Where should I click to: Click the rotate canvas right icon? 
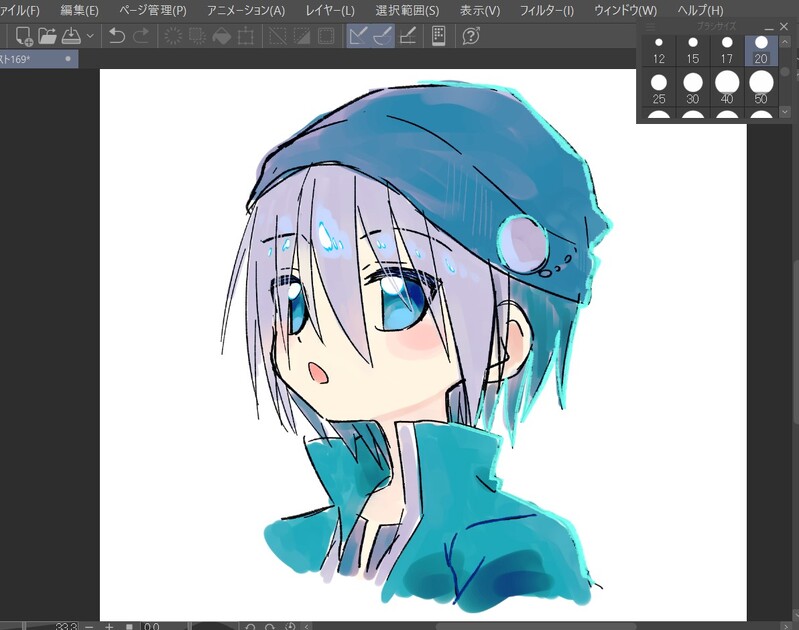pyautogui.click(x=270, y=626)
